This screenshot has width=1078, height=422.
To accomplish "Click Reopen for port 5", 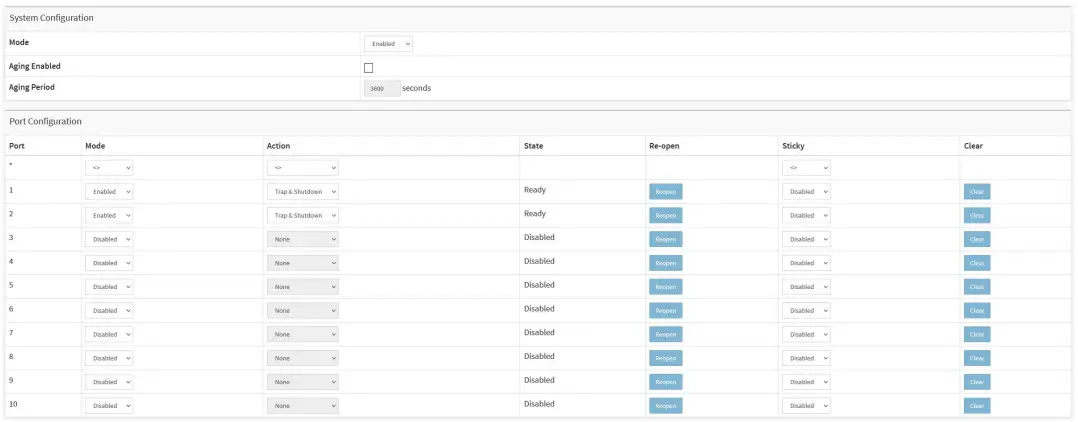I will point(665,287).
